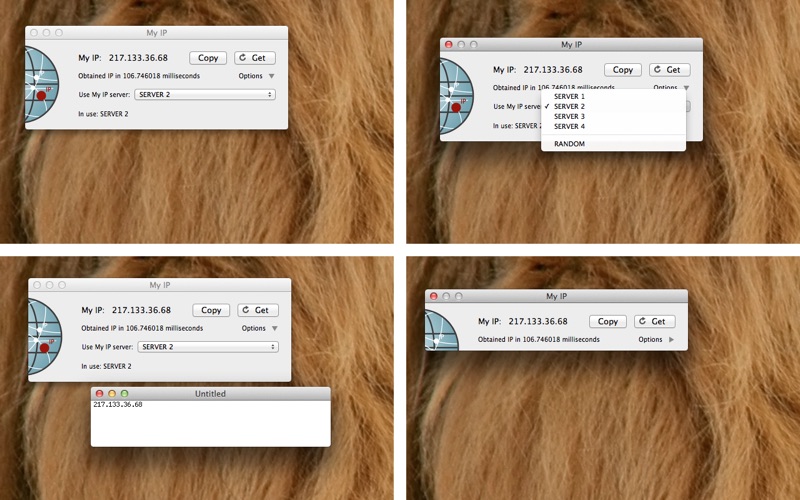
Task: Choose the checked SERVER 2 menu entry
Action: (569, 106)
